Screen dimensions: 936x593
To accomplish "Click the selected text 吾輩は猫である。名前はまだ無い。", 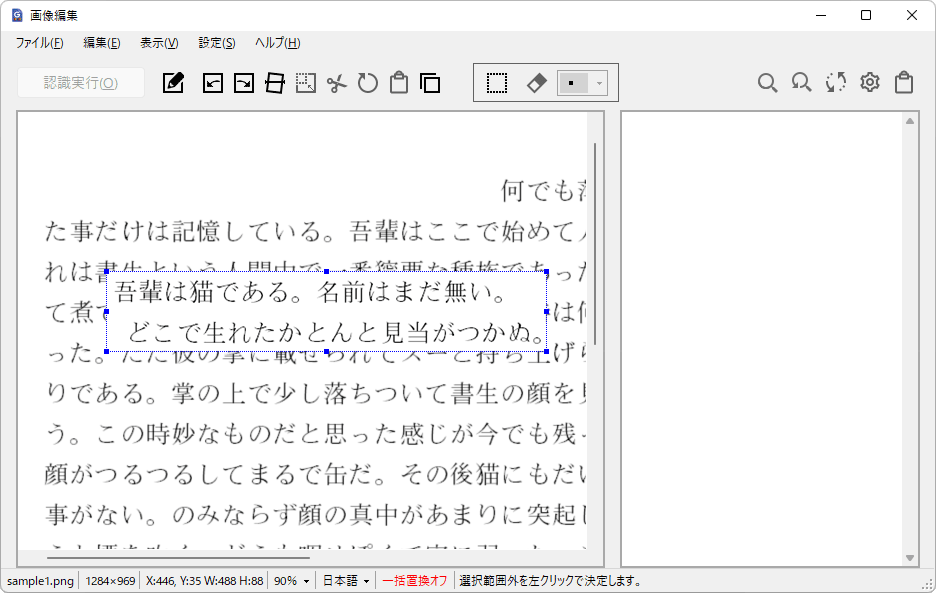I will (x=310, y=292).
